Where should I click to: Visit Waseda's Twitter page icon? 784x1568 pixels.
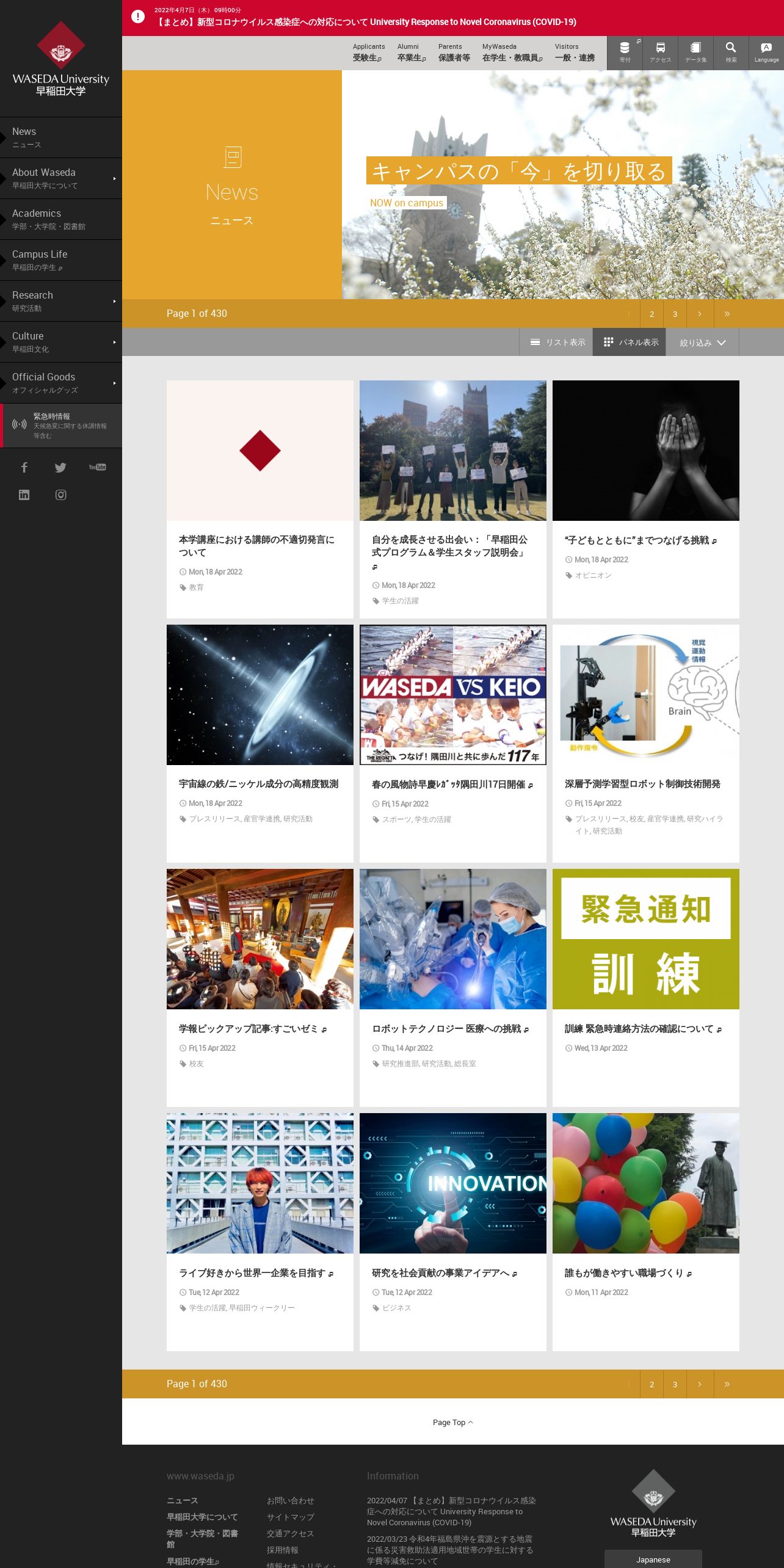(x=60, y=468)
